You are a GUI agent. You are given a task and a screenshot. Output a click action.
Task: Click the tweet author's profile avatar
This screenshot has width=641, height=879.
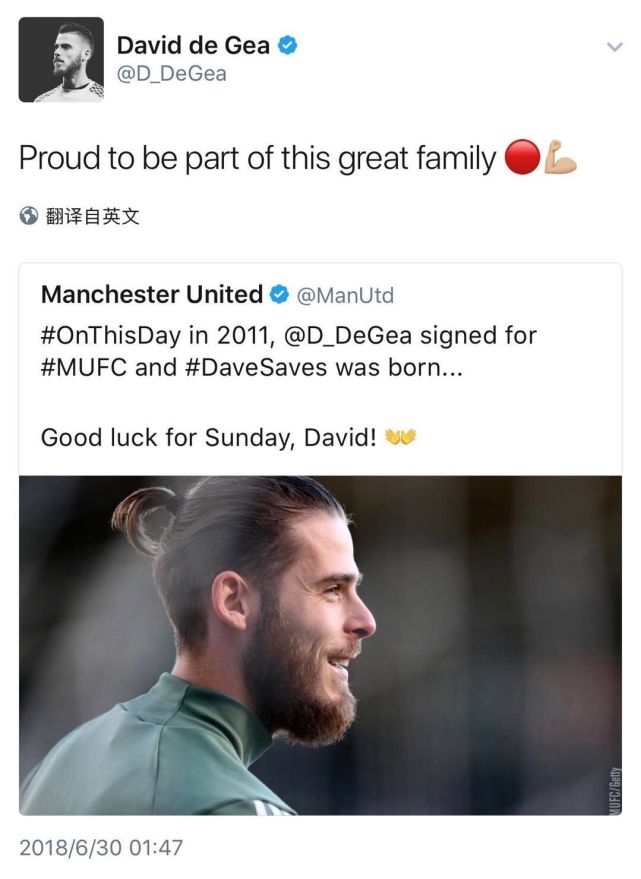tap(61, 60)
